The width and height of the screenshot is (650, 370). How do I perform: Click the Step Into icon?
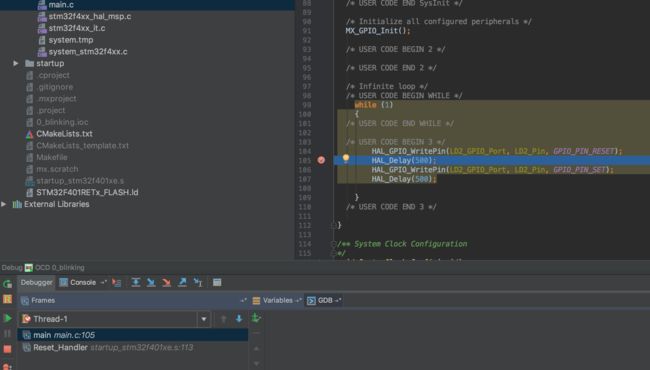coord(151,283)
